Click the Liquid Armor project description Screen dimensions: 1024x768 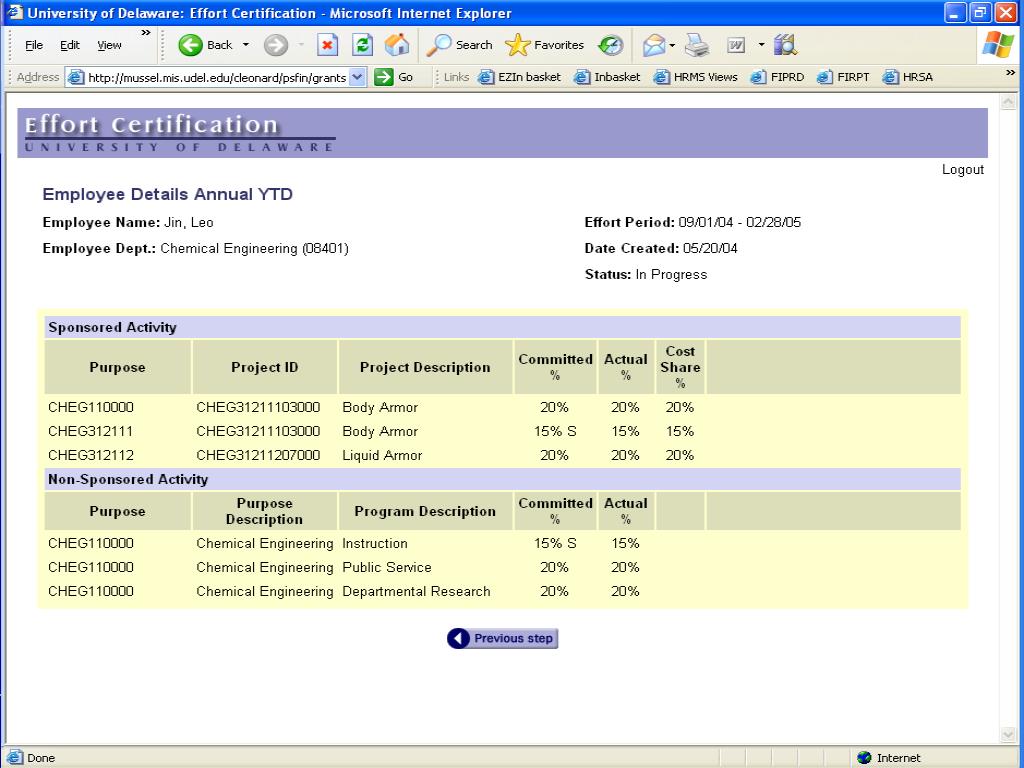(x=382, y=455)
